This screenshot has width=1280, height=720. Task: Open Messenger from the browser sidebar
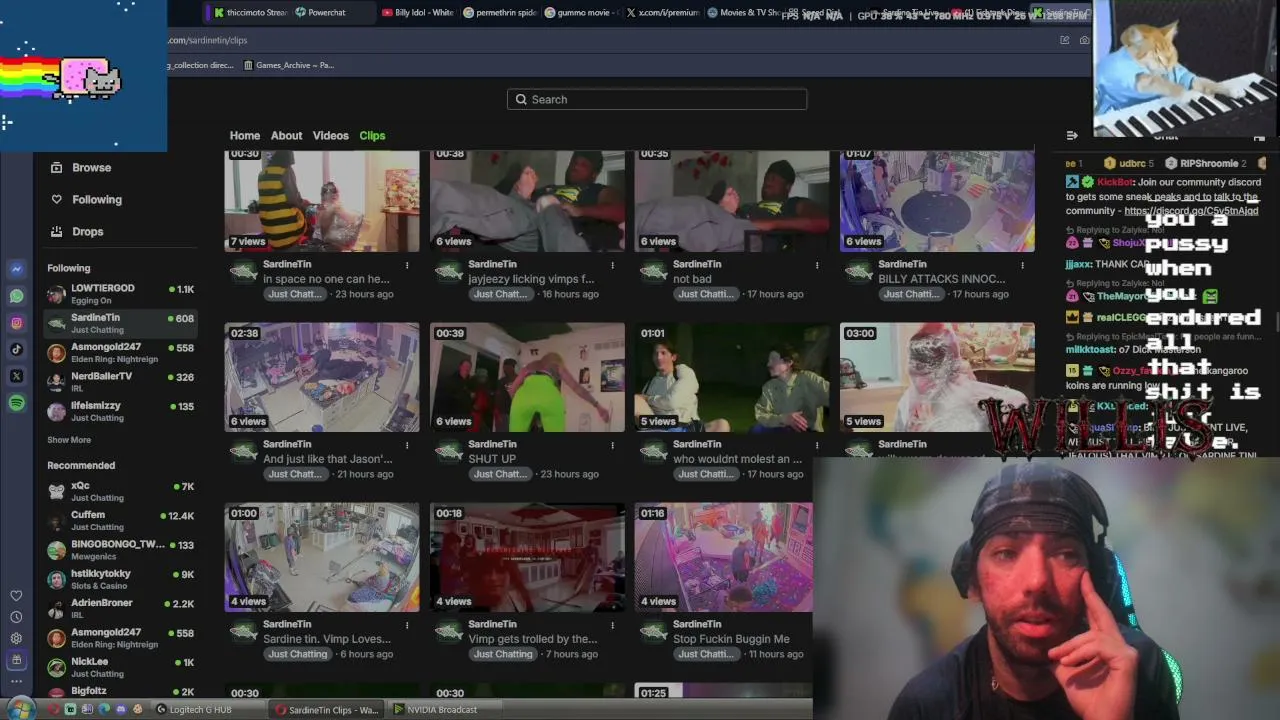pos(17,269)
